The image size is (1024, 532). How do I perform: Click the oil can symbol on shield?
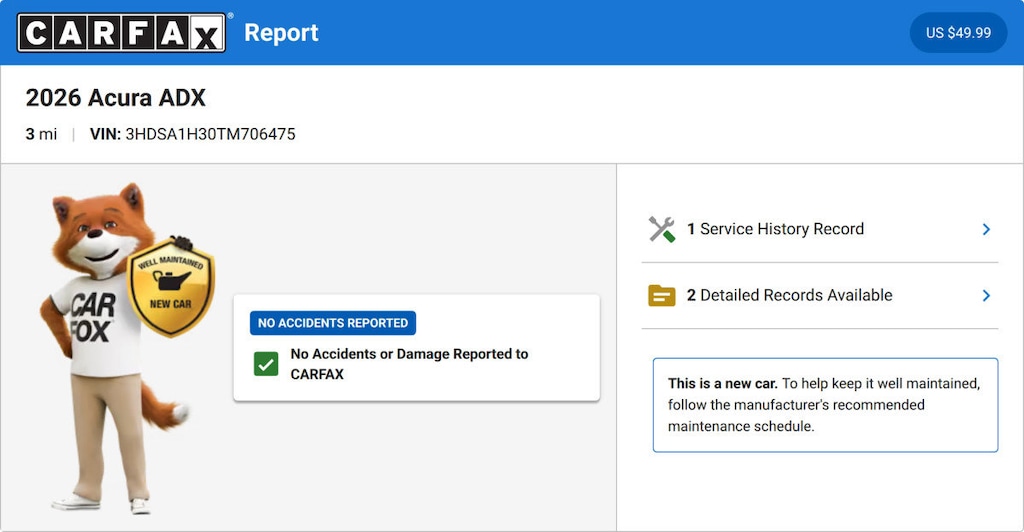coord(170,280)
